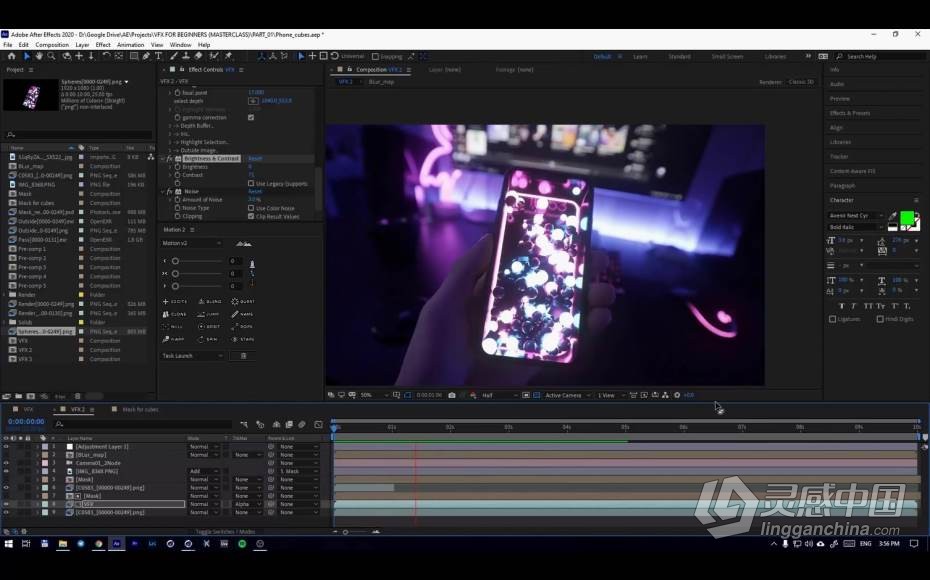Viewport: 930px width, 580px height.
Task: Take a snapshot with the camera icon
Action: [452, 395]
